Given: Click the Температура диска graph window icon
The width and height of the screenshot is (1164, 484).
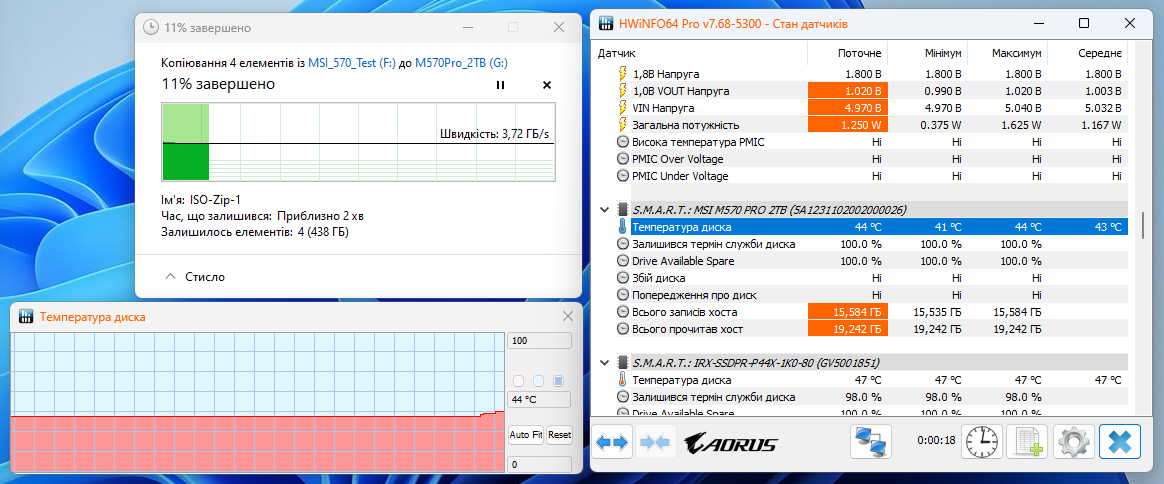Looking at the screenshot, I should click(x=25, y=317).
